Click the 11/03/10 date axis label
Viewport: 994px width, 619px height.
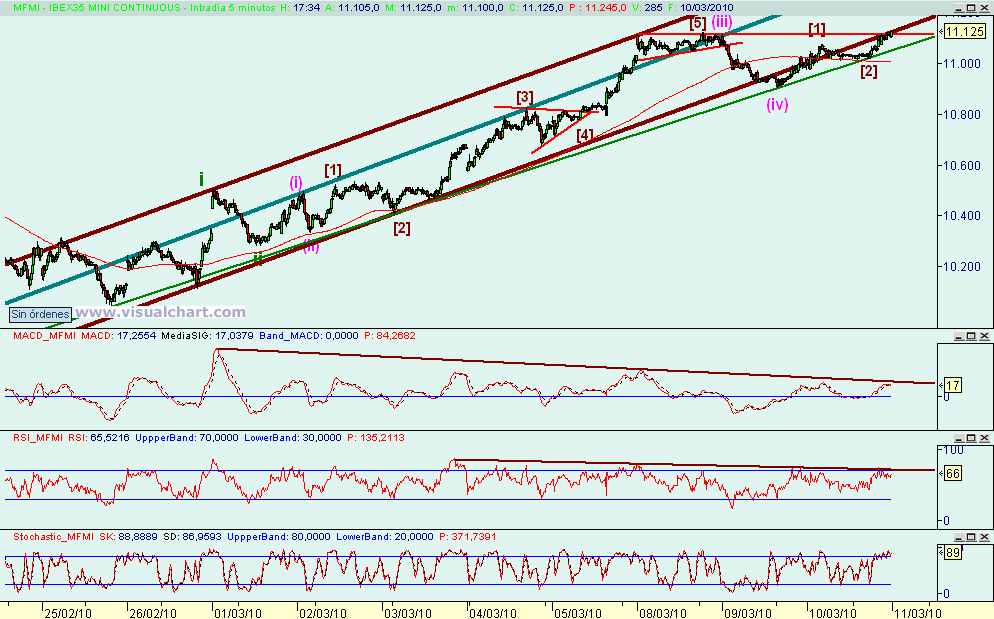click(917, 613)
